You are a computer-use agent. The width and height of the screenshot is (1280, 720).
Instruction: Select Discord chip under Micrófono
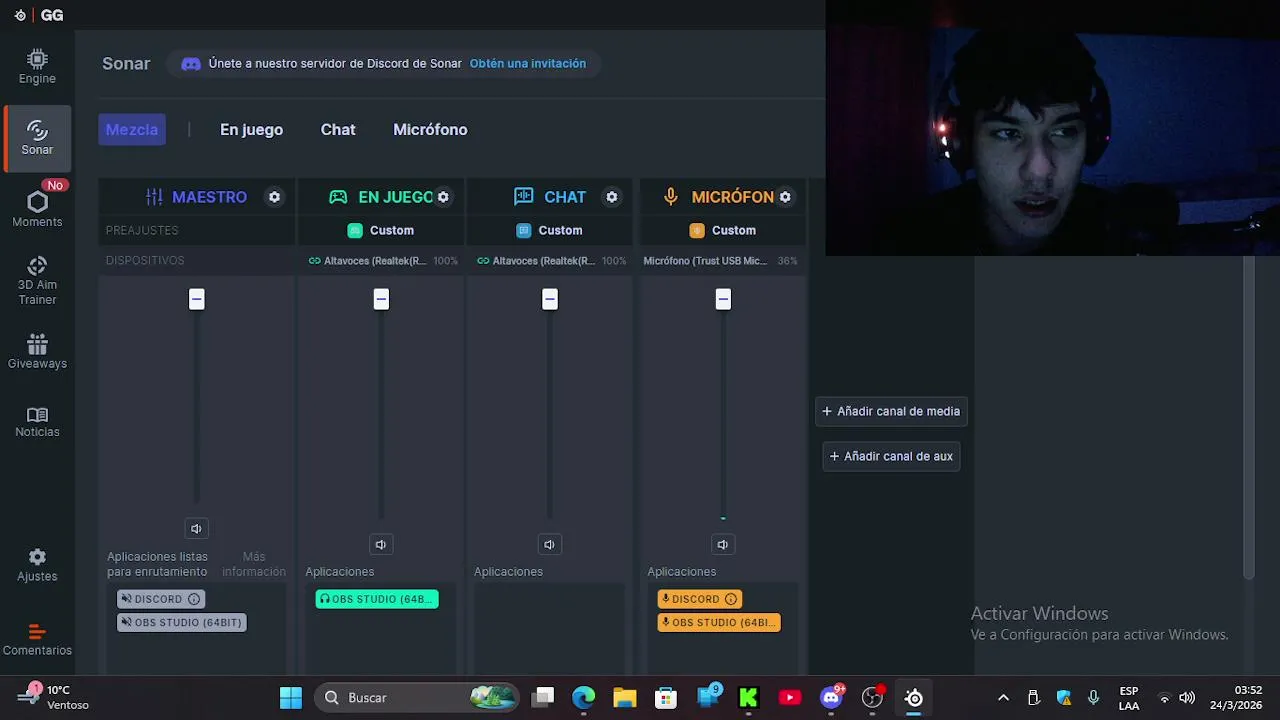pyautogui.click(x=700, y=599)
